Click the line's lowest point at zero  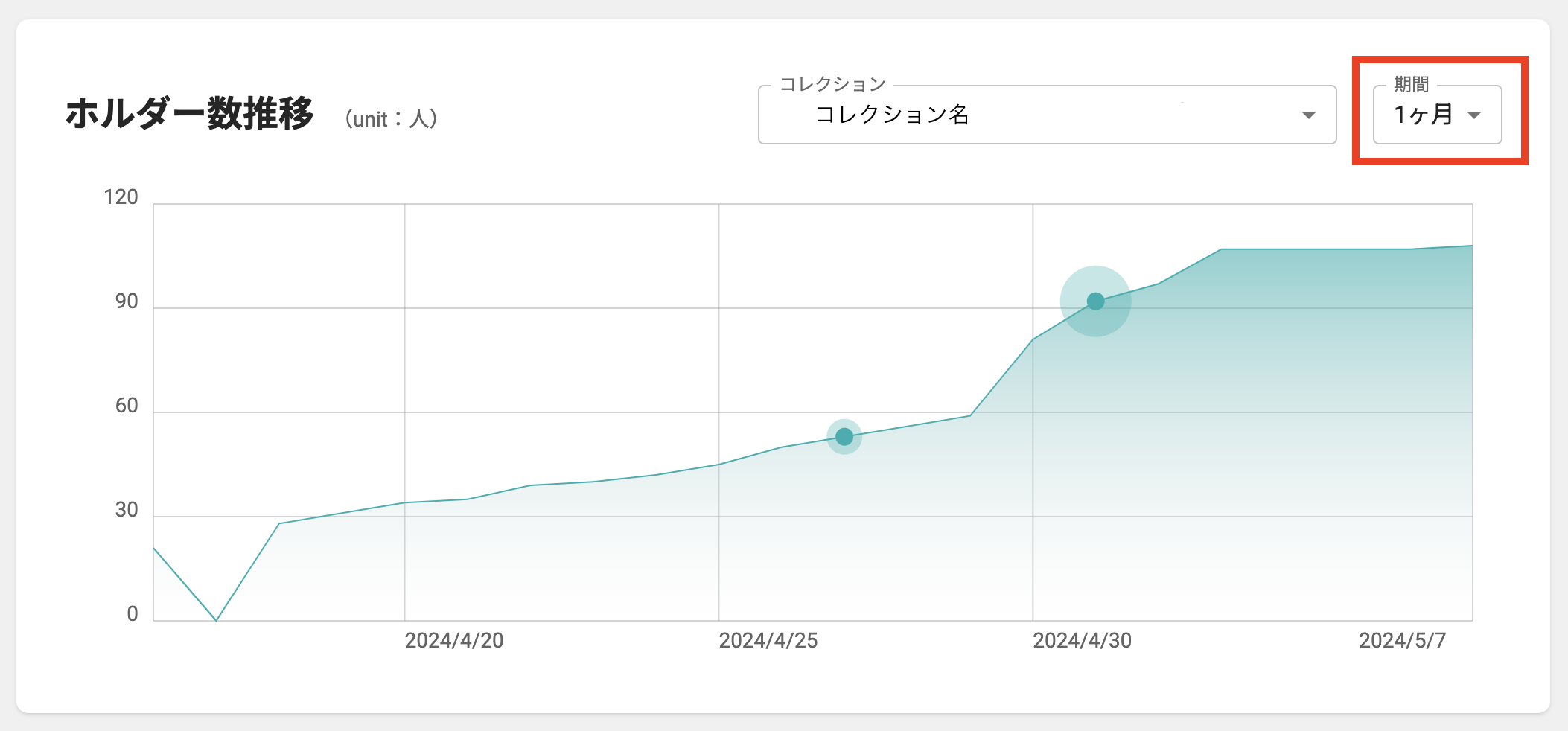click(217, 619)
